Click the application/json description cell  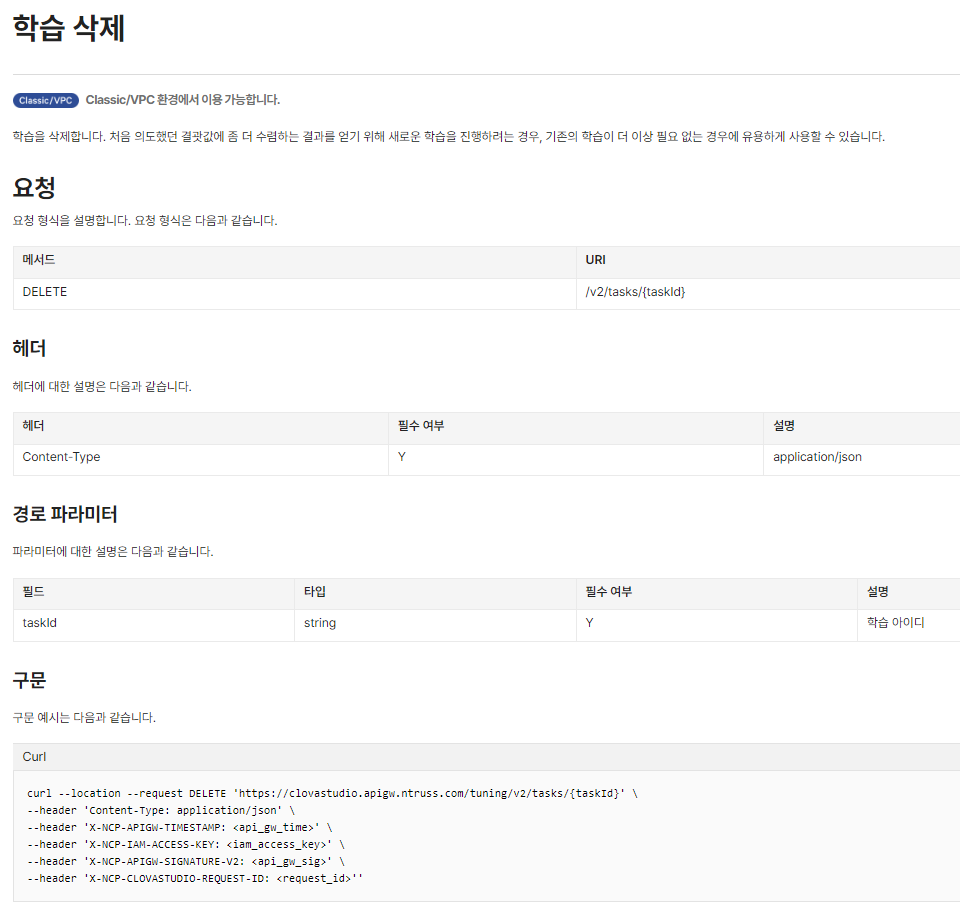[861, 457]
